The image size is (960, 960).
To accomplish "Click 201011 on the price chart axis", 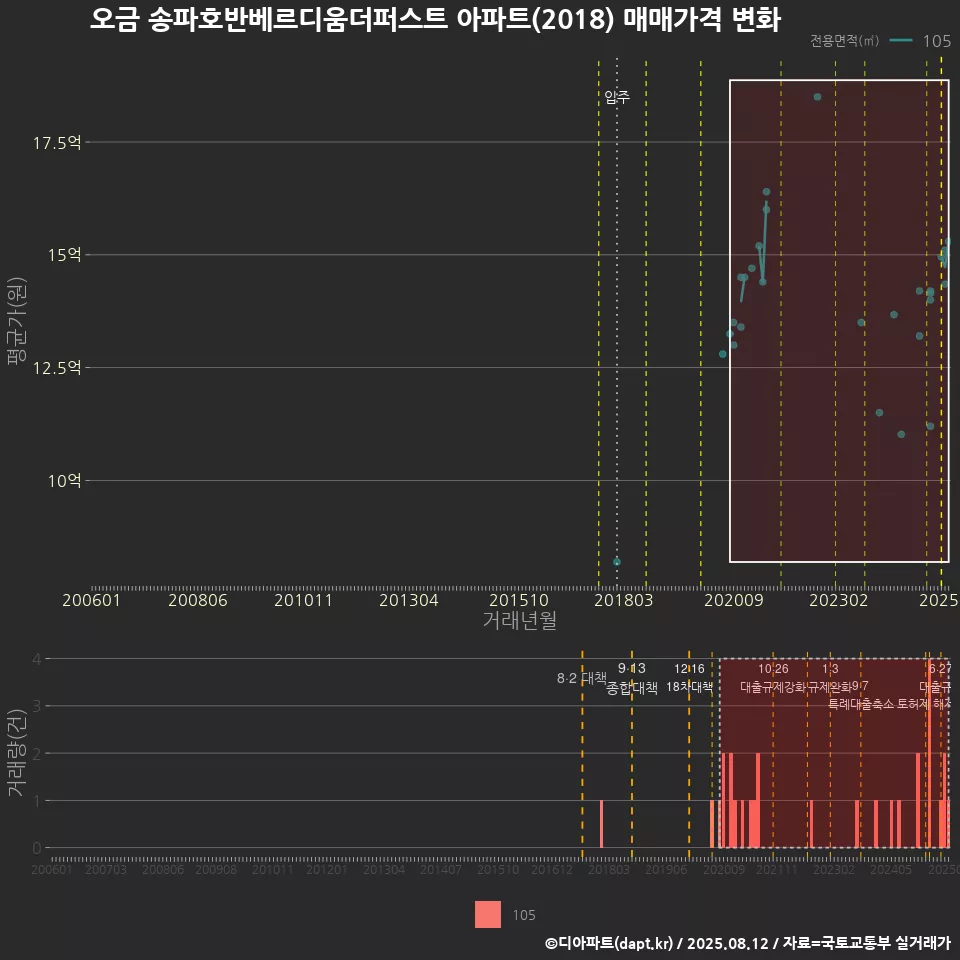I will pos(303,600).
